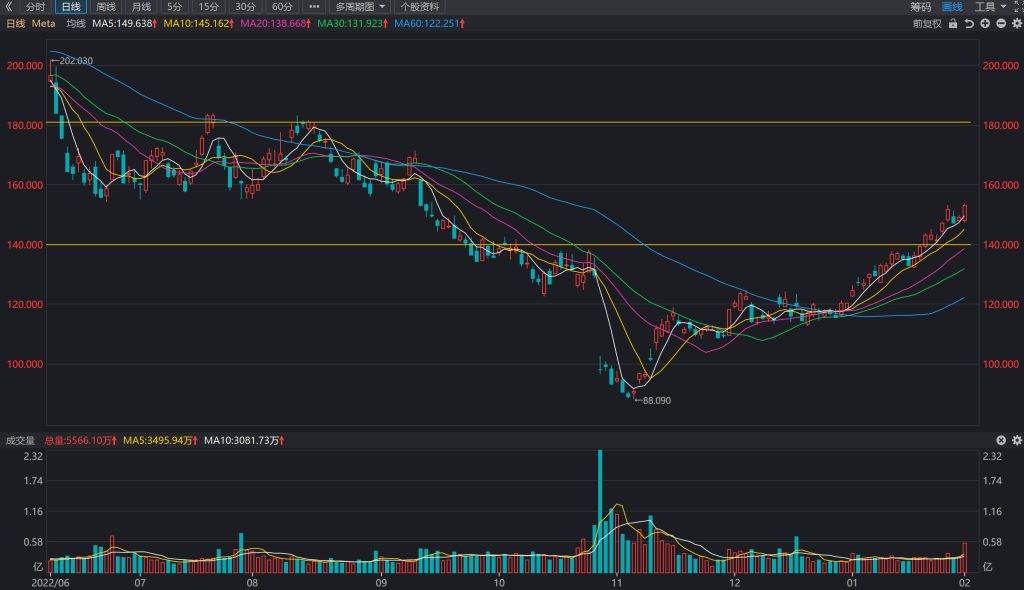The height and width of the screenshot is (590, 1024).
Task: Expand the 多周期图 dropdown
Action: (360, 7)
